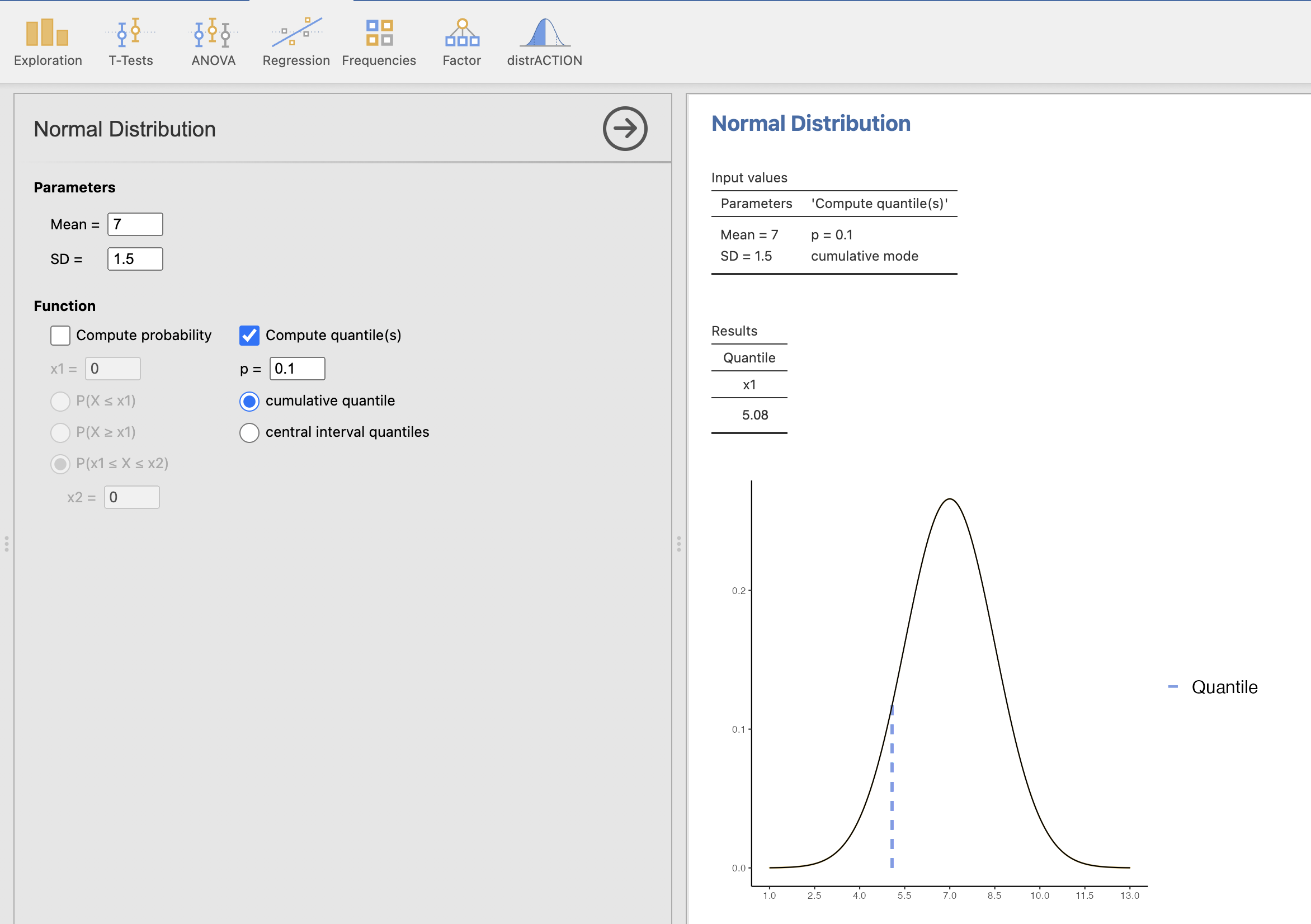The image size is (1311, 924).
Task: Click the p value input field
Action: pos(298,369)
